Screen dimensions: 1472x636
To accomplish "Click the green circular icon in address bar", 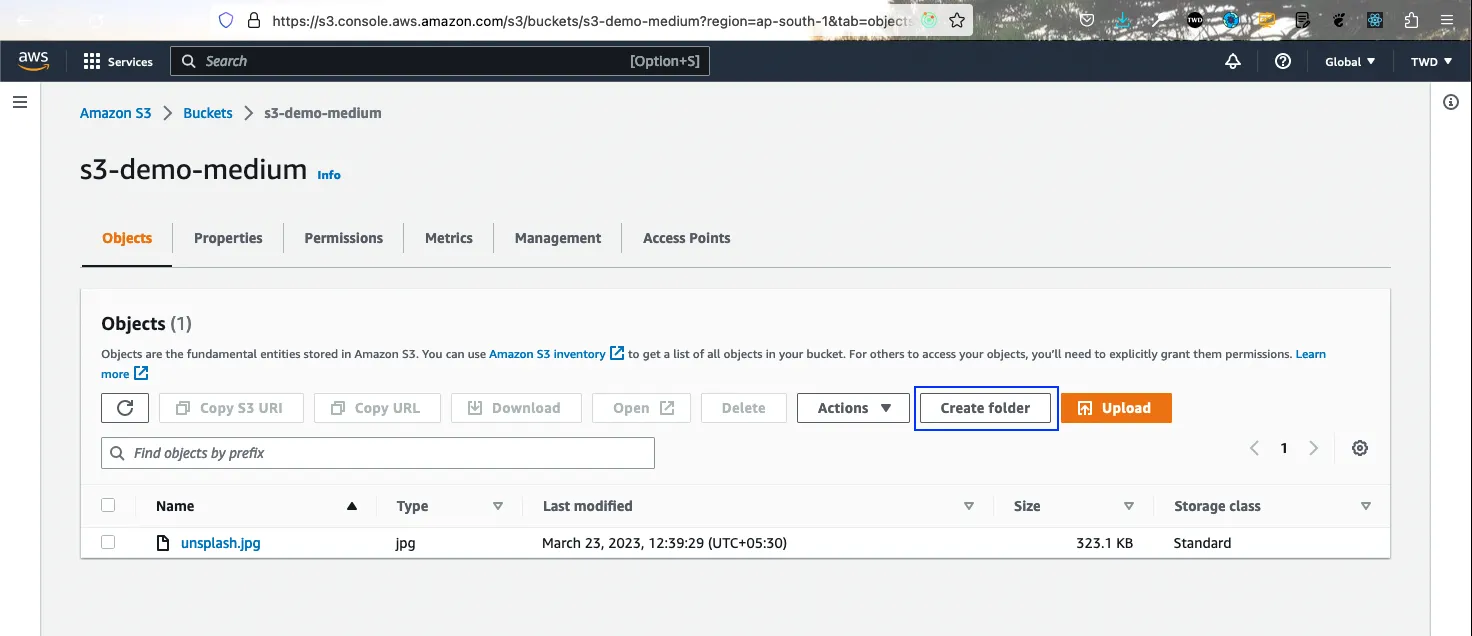I will click(x=930, y=20).
